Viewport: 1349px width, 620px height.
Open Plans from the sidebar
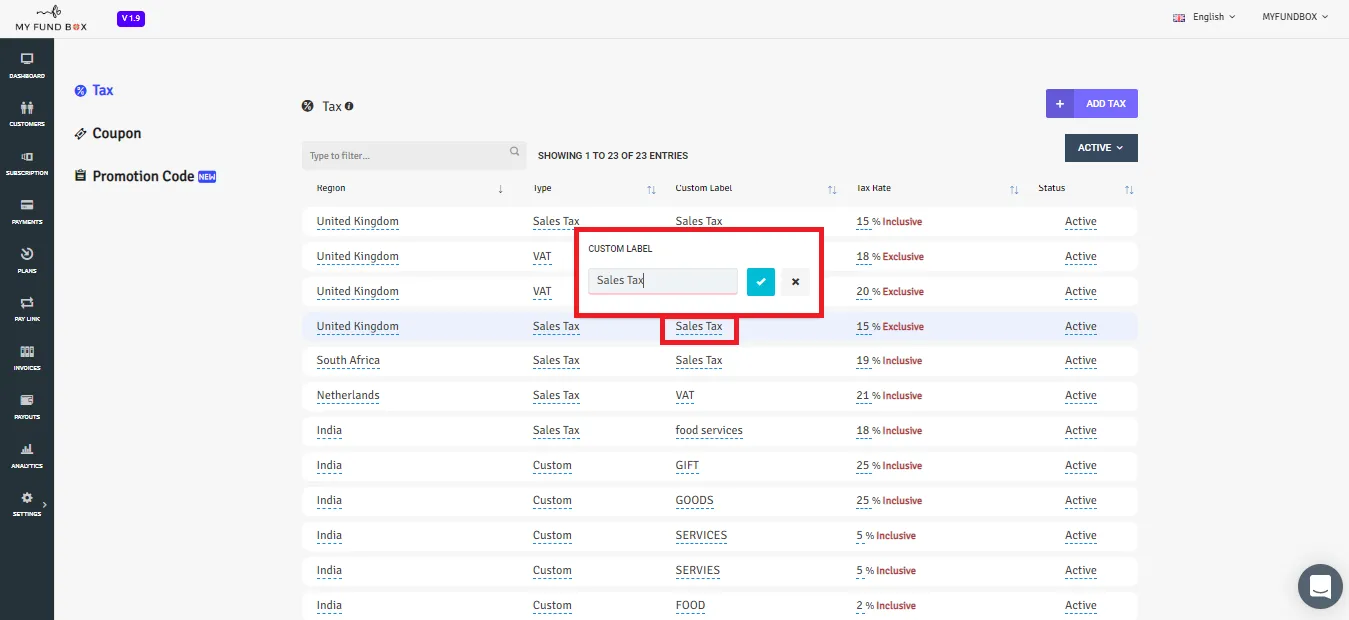(x=27, y=260)
